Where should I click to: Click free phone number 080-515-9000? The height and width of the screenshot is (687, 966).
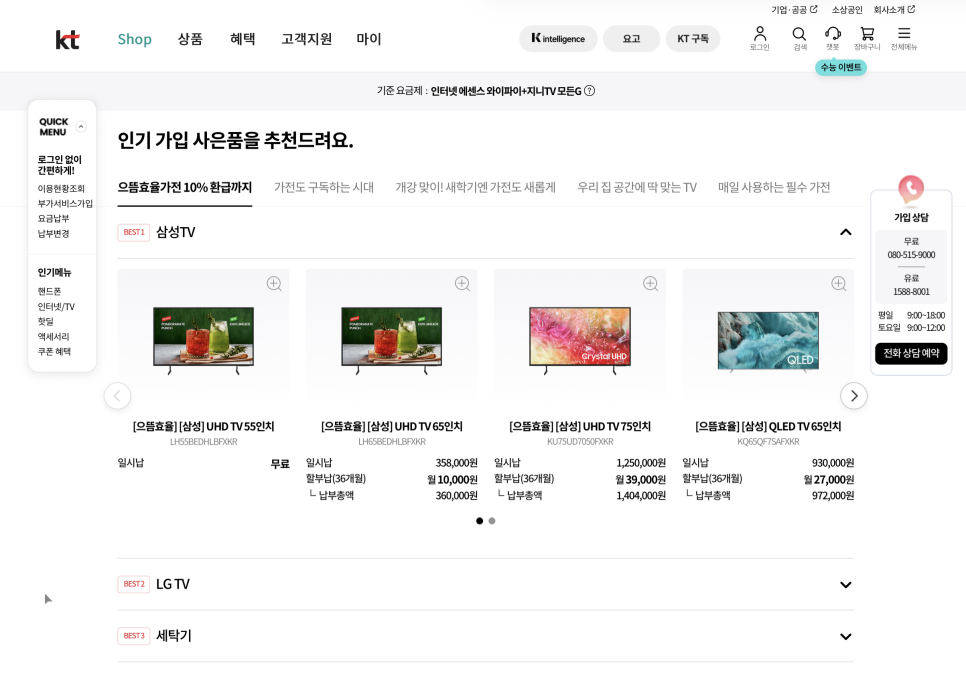[x=911, y=254]
